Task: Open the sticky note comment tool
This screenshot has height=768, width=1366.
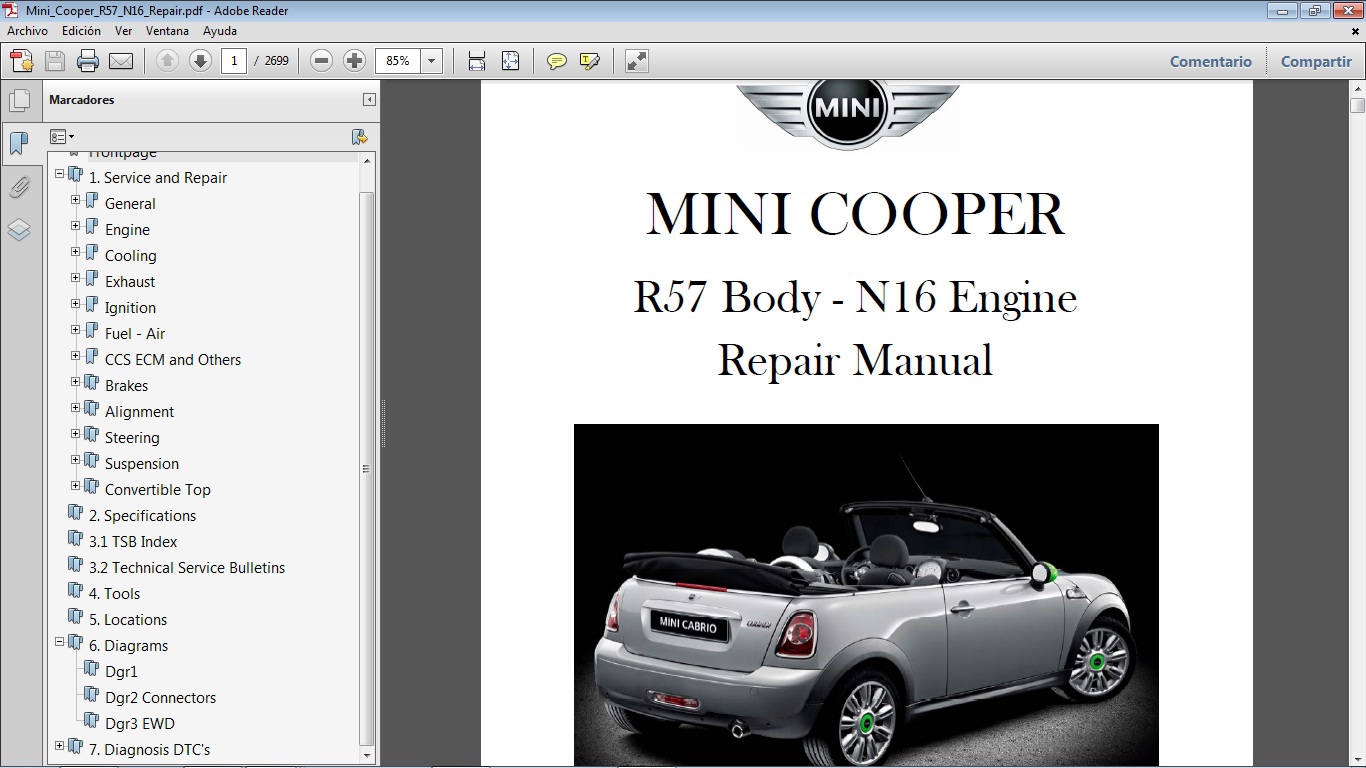Action: click(555, 61)
